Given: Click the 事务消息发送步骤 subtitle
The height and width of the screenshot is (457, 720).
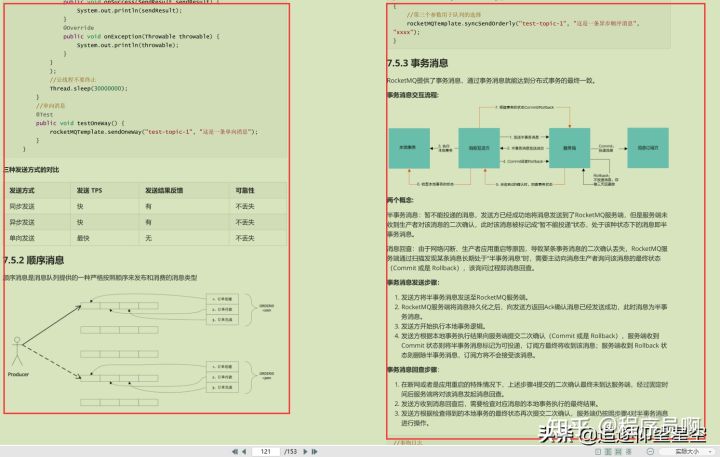Looking at the screenshot, I should [x=412, y=282].
